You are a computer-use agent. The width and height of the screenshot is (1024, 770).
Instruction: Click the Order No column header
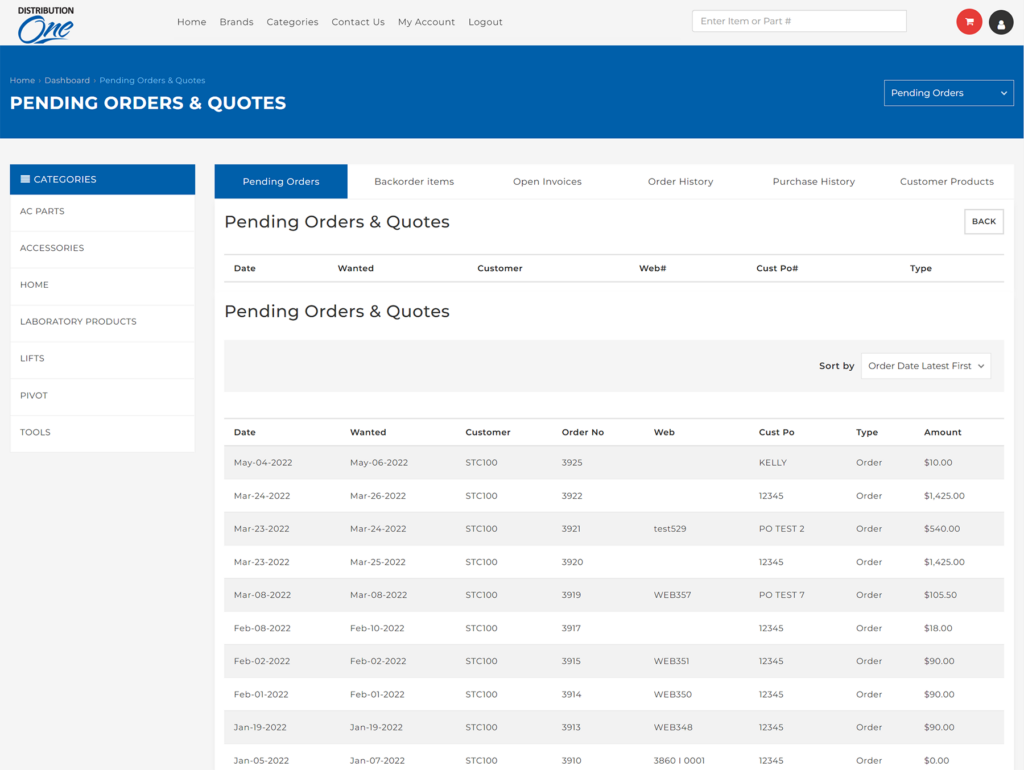coord(583,432)
